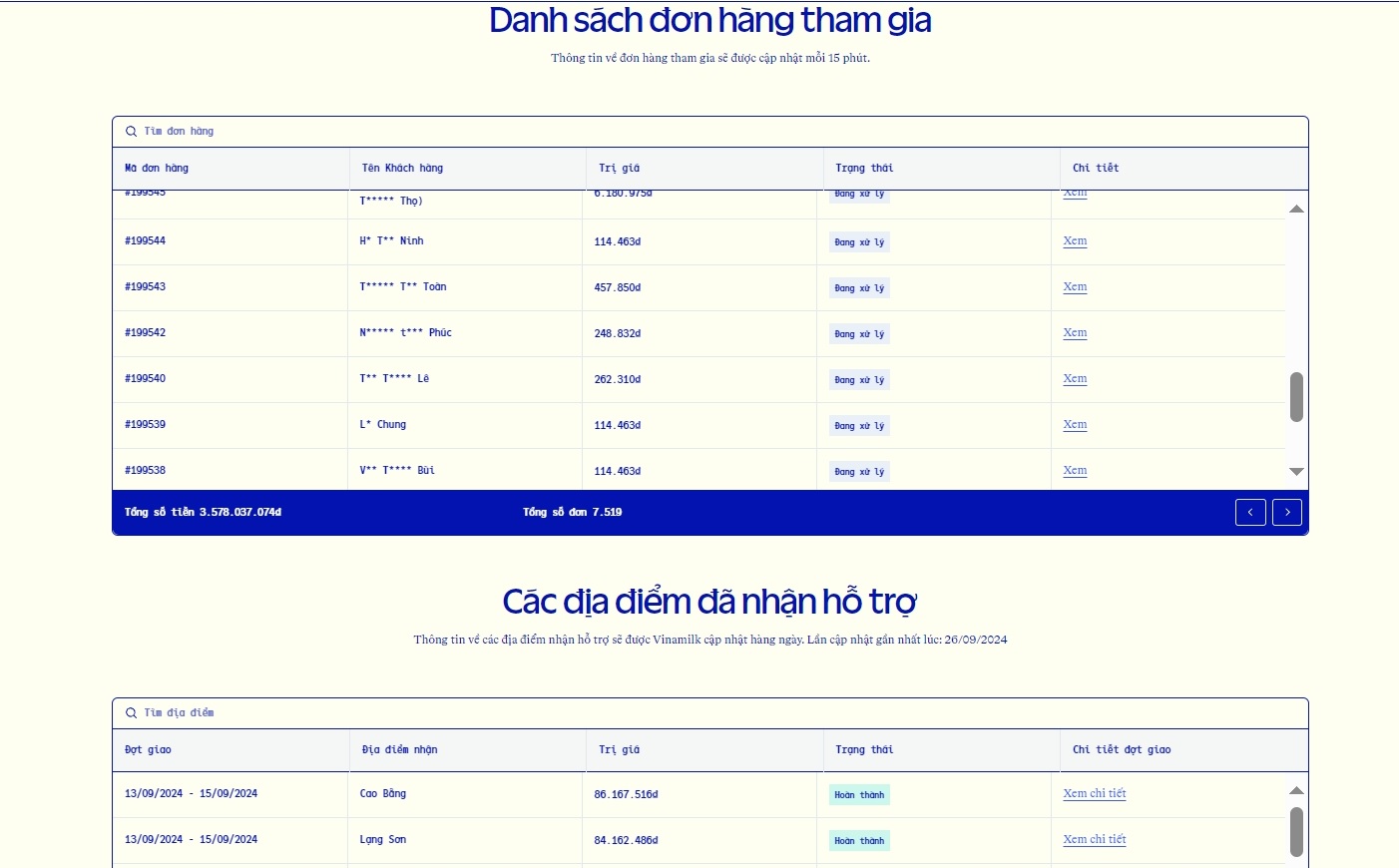
Task: Click the previous page chevron in orders footer
Action: [1250, 512]
